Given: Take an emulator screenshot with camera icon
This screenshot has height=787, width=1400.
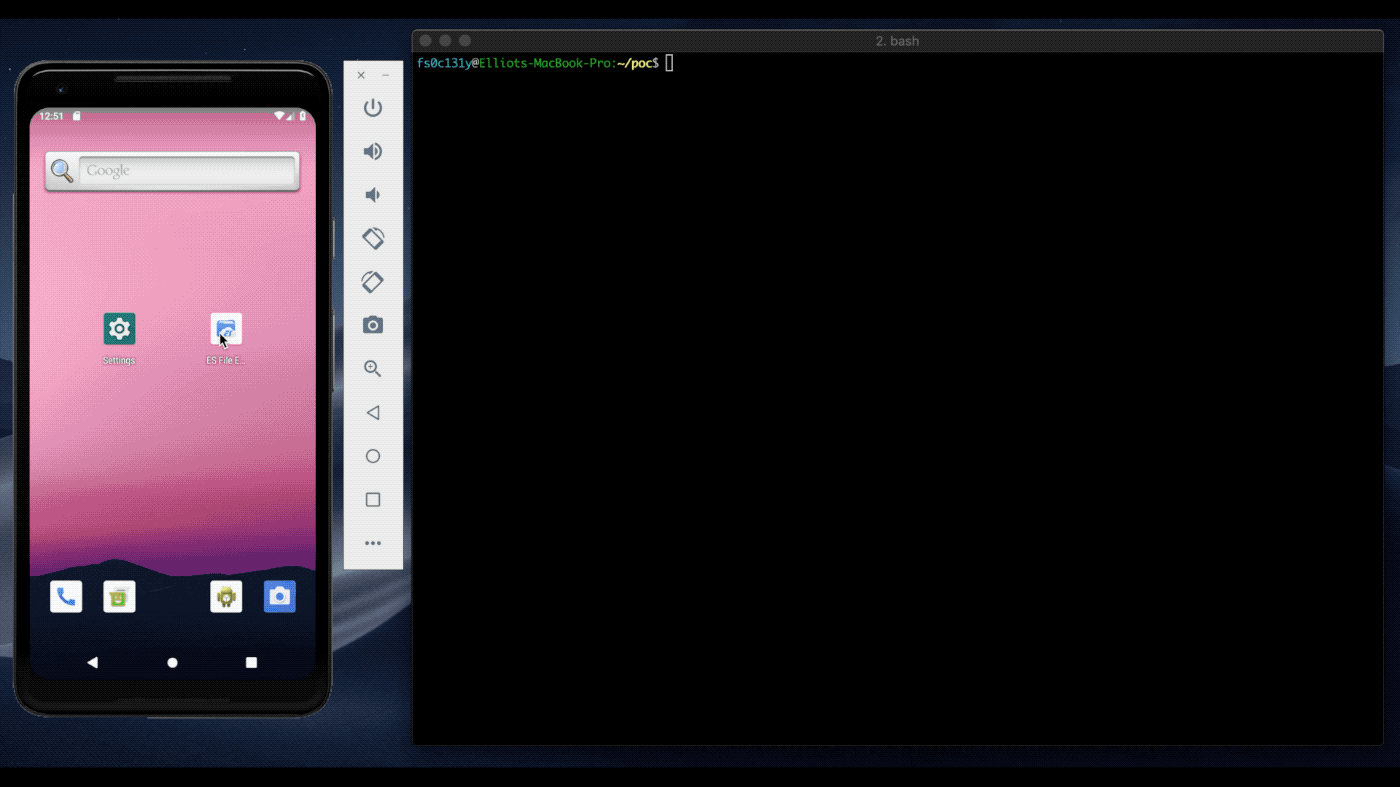Looking at the screenshot, I should (373, 325).
